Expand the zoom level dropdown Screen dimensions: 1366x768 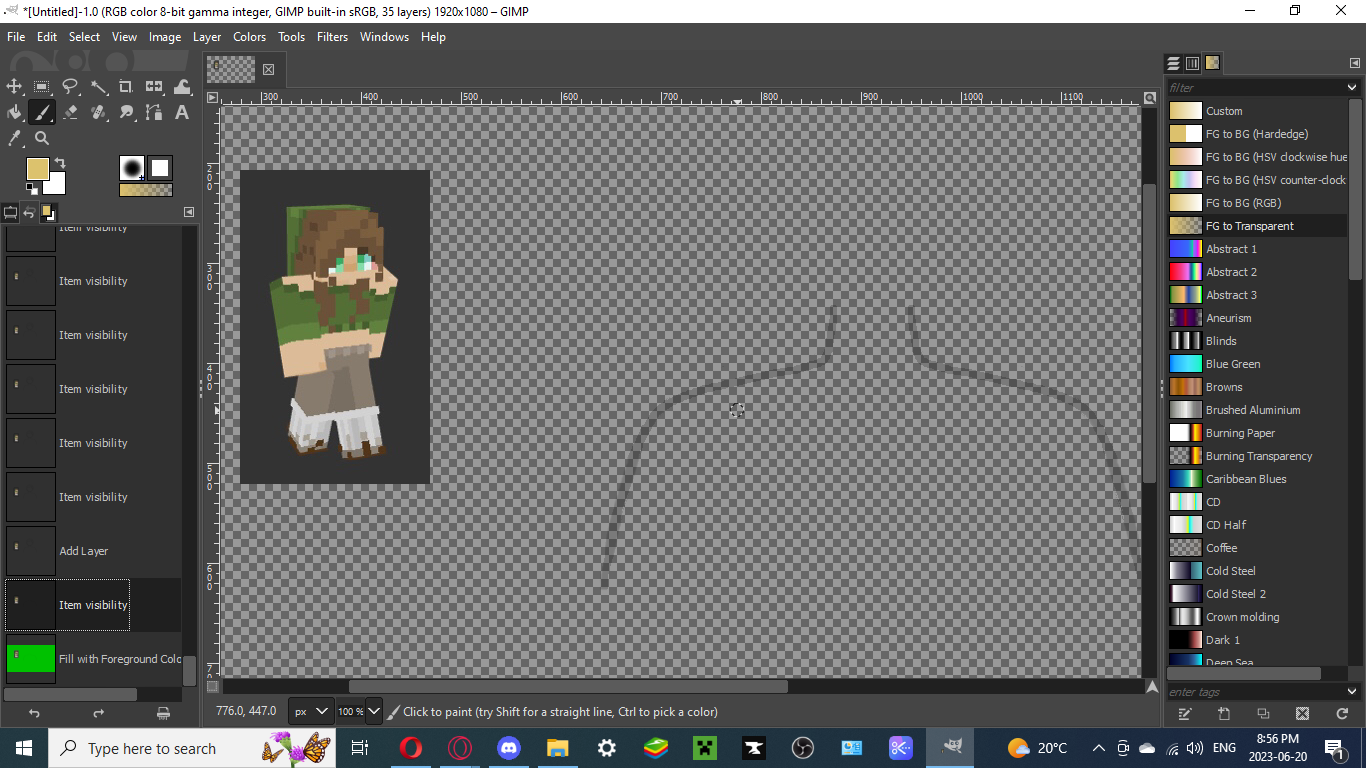point(374,712)
